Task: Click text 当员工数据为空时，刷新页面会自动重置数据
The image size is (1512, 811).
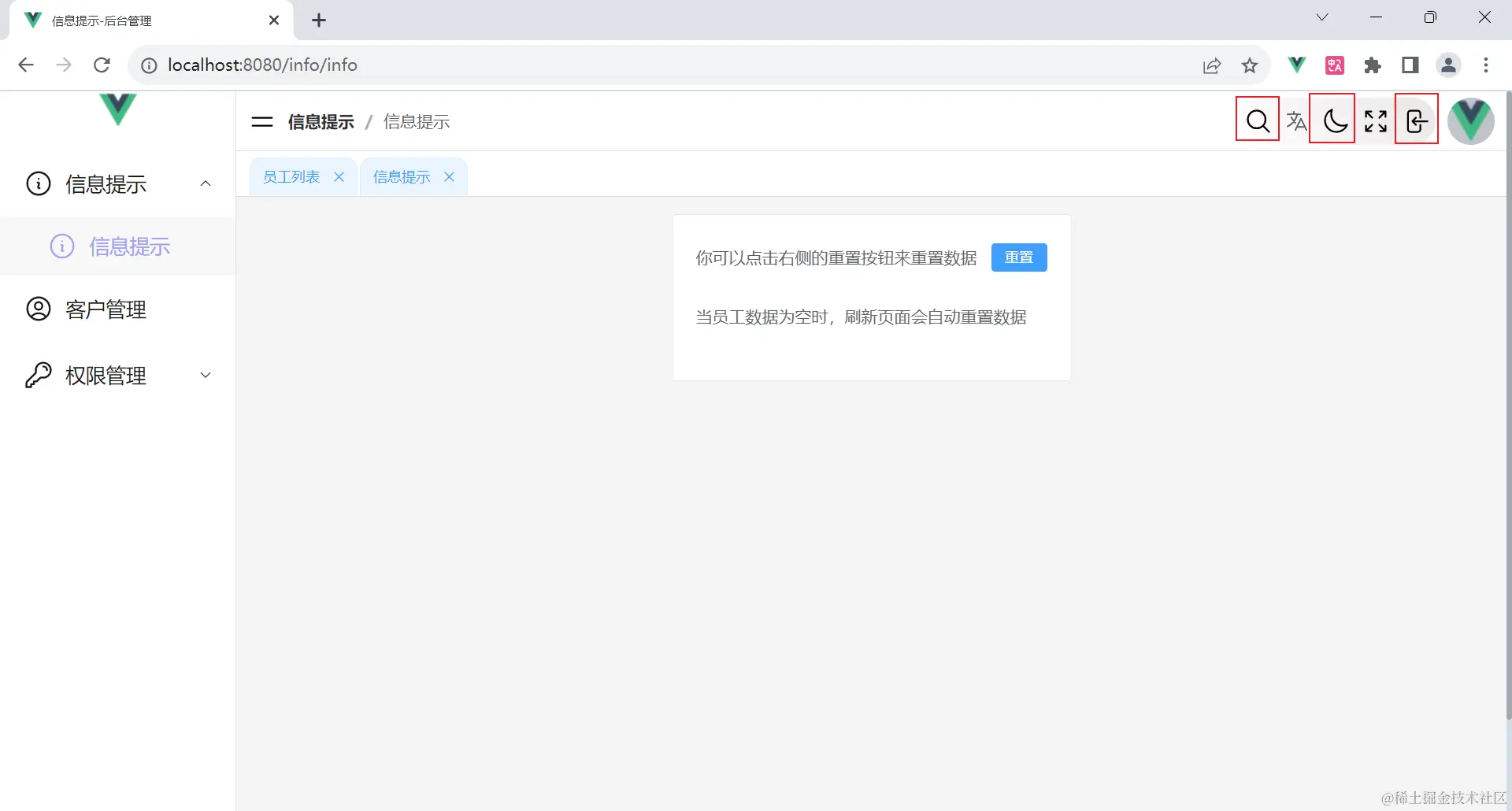Action: (861, 317)
